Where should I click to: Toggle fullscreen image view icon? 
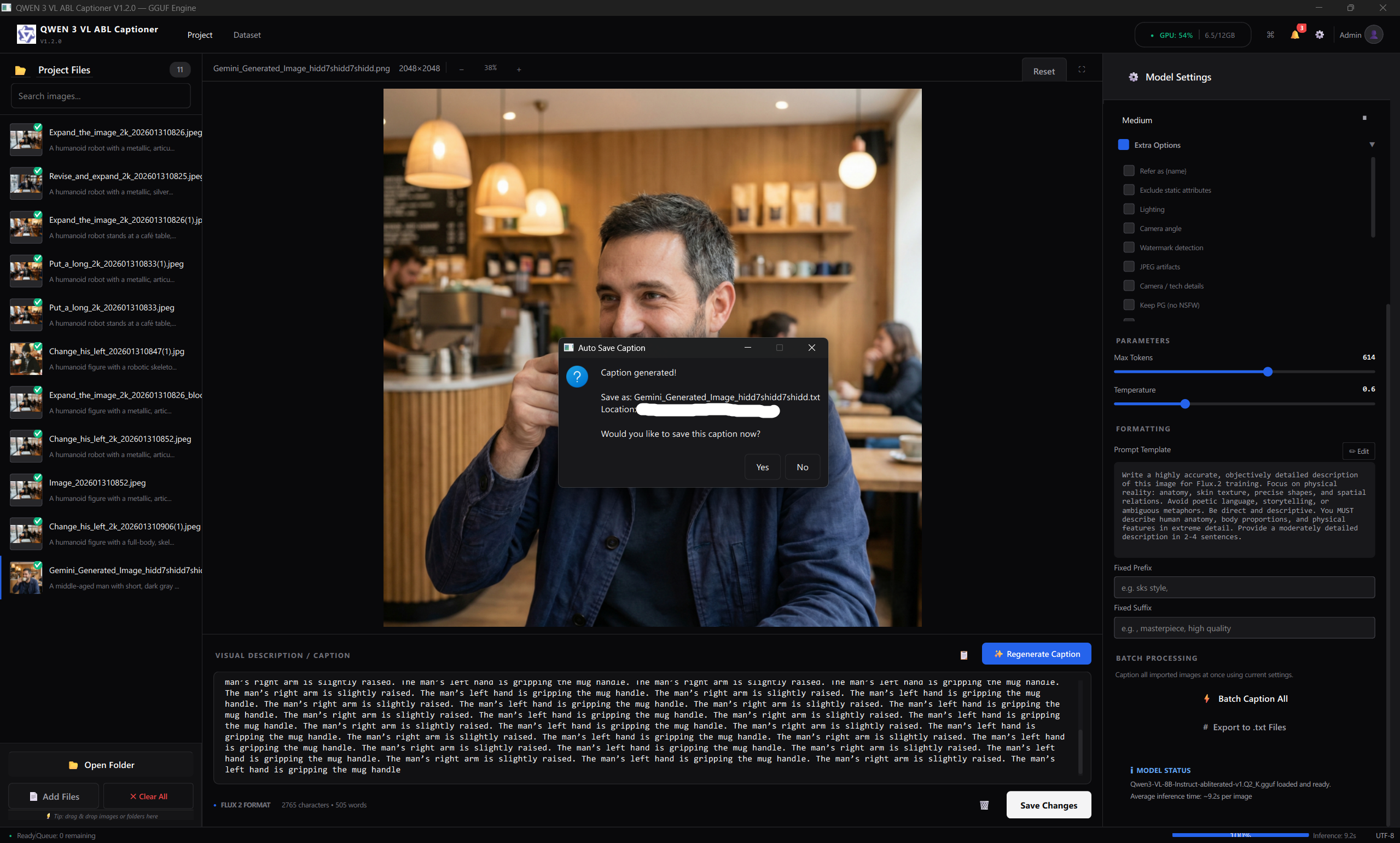tap(1082, 69)
